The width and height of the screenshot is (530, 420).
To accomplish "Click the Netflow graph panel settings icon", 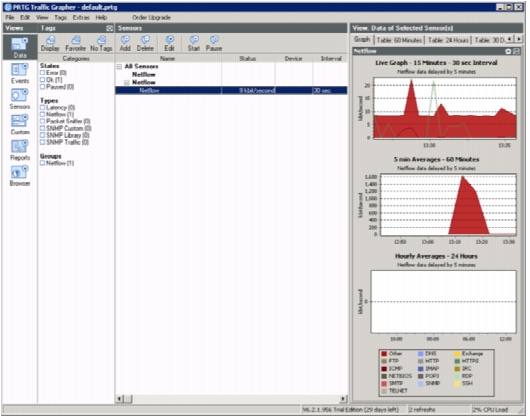I will click(508, 51).
